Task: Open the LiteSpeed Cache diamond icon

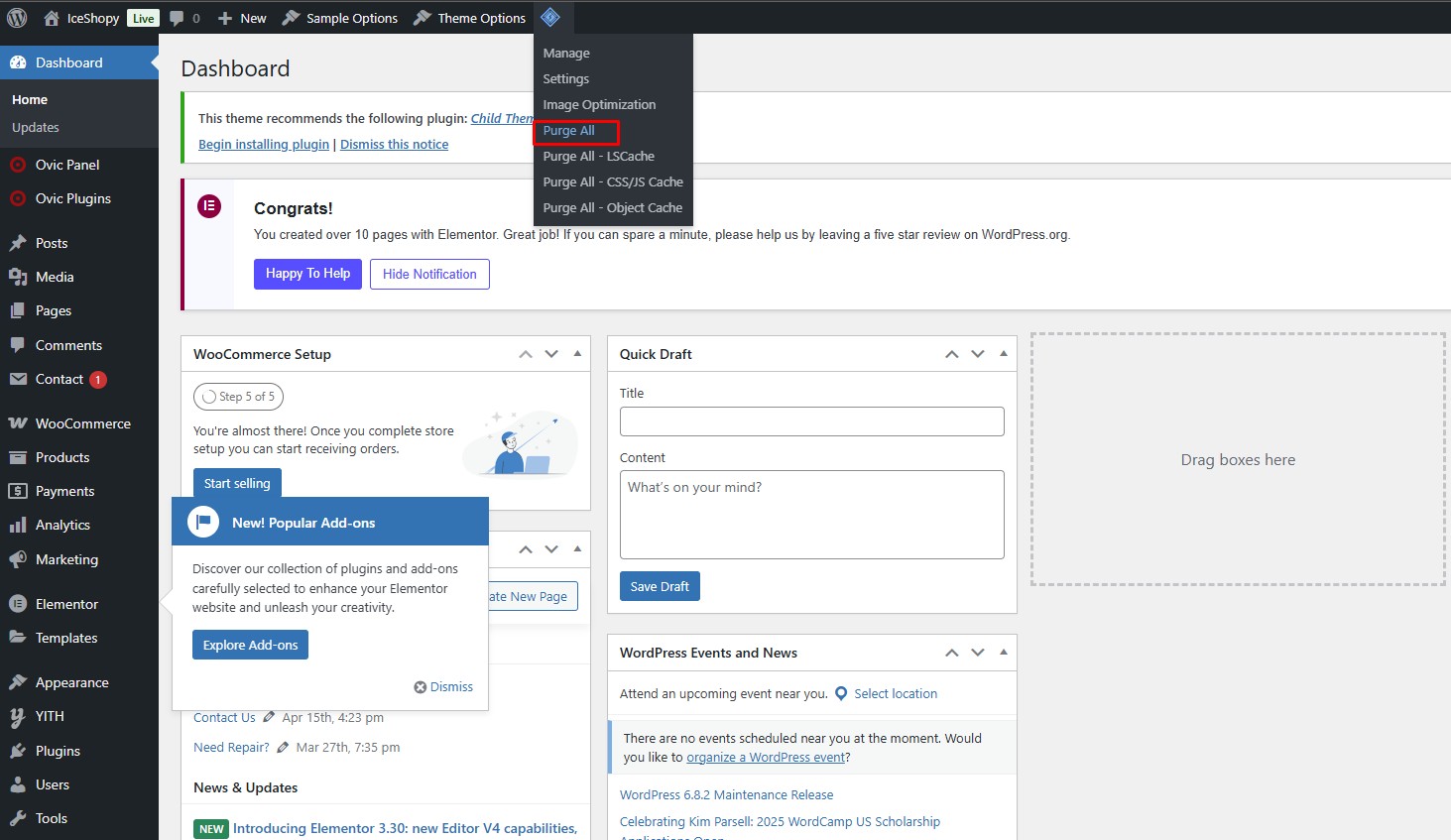Action: pyautogui.click(x=550, y=17)
